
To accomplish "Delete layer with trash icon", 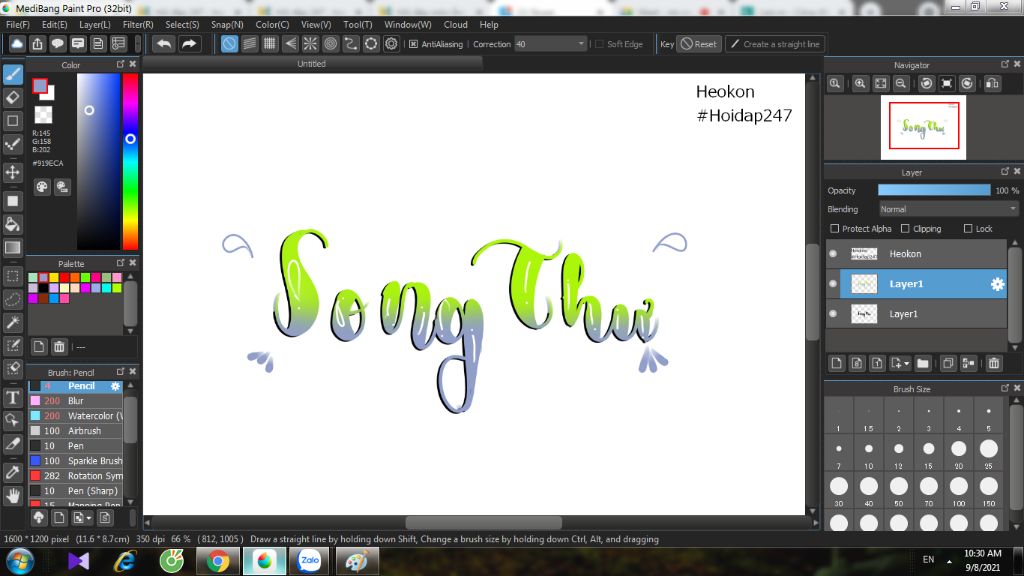I will point(994,363).
